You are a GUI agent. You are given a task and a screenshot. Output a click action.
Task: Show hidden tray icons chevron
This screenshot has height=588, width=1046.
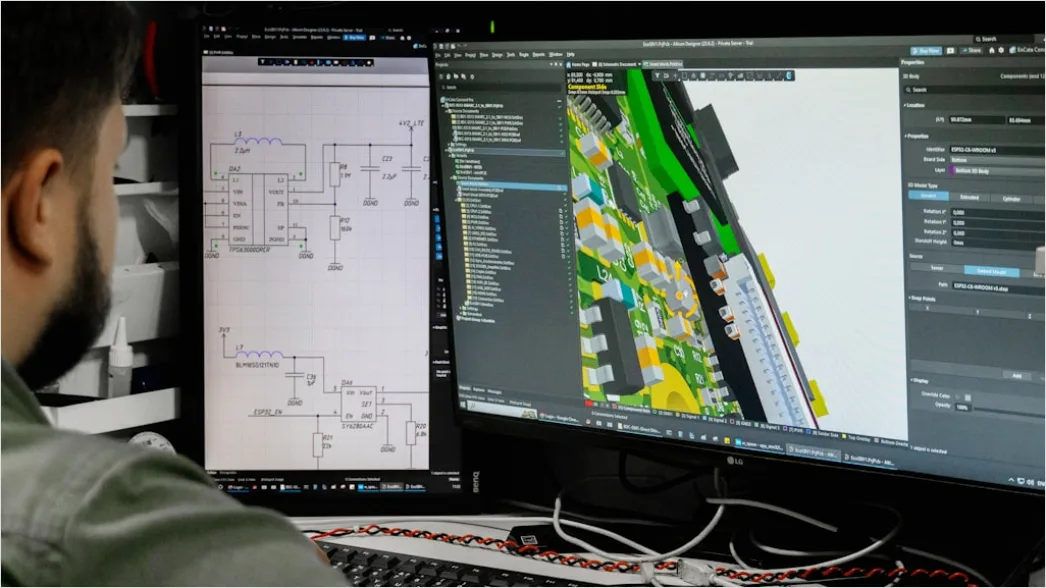point(1011,480)
